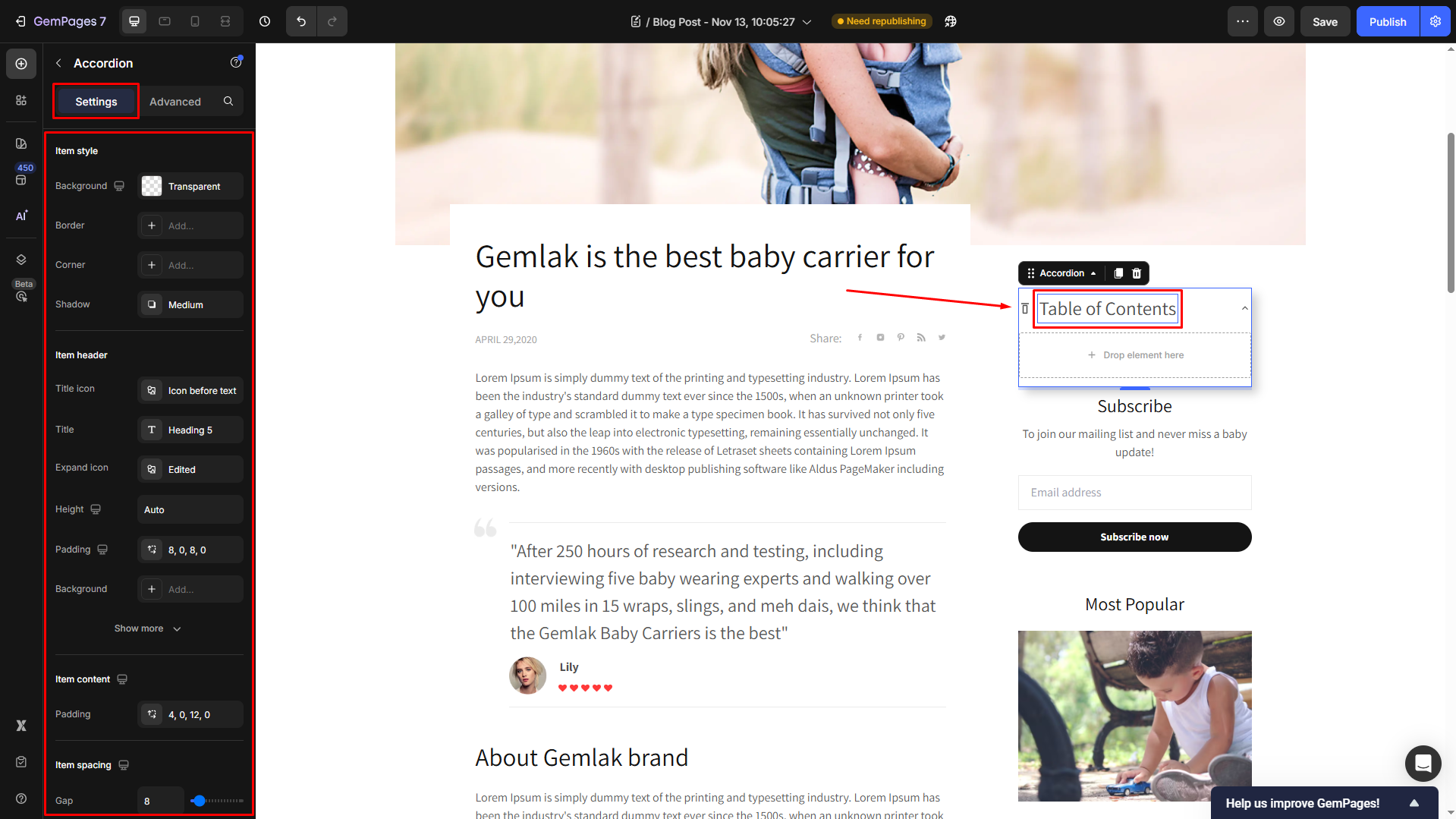
Task: Delete the Accordion using trash icon
Action: (1137, 273)
